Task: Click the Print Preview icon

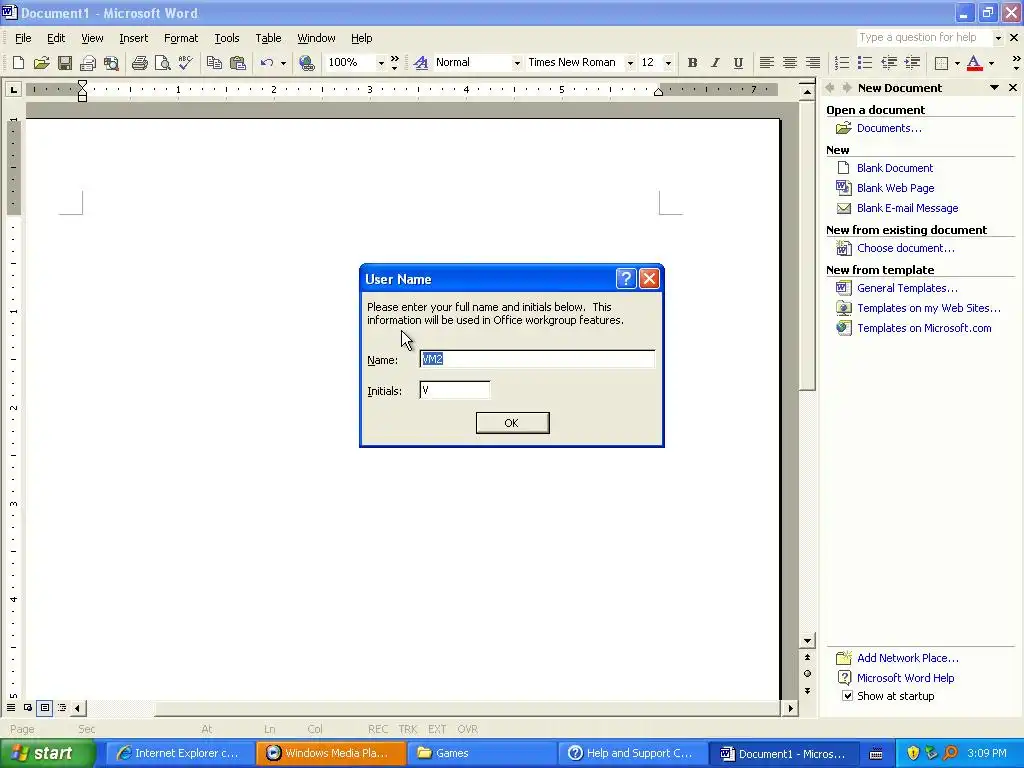Action: pos(163,63)
